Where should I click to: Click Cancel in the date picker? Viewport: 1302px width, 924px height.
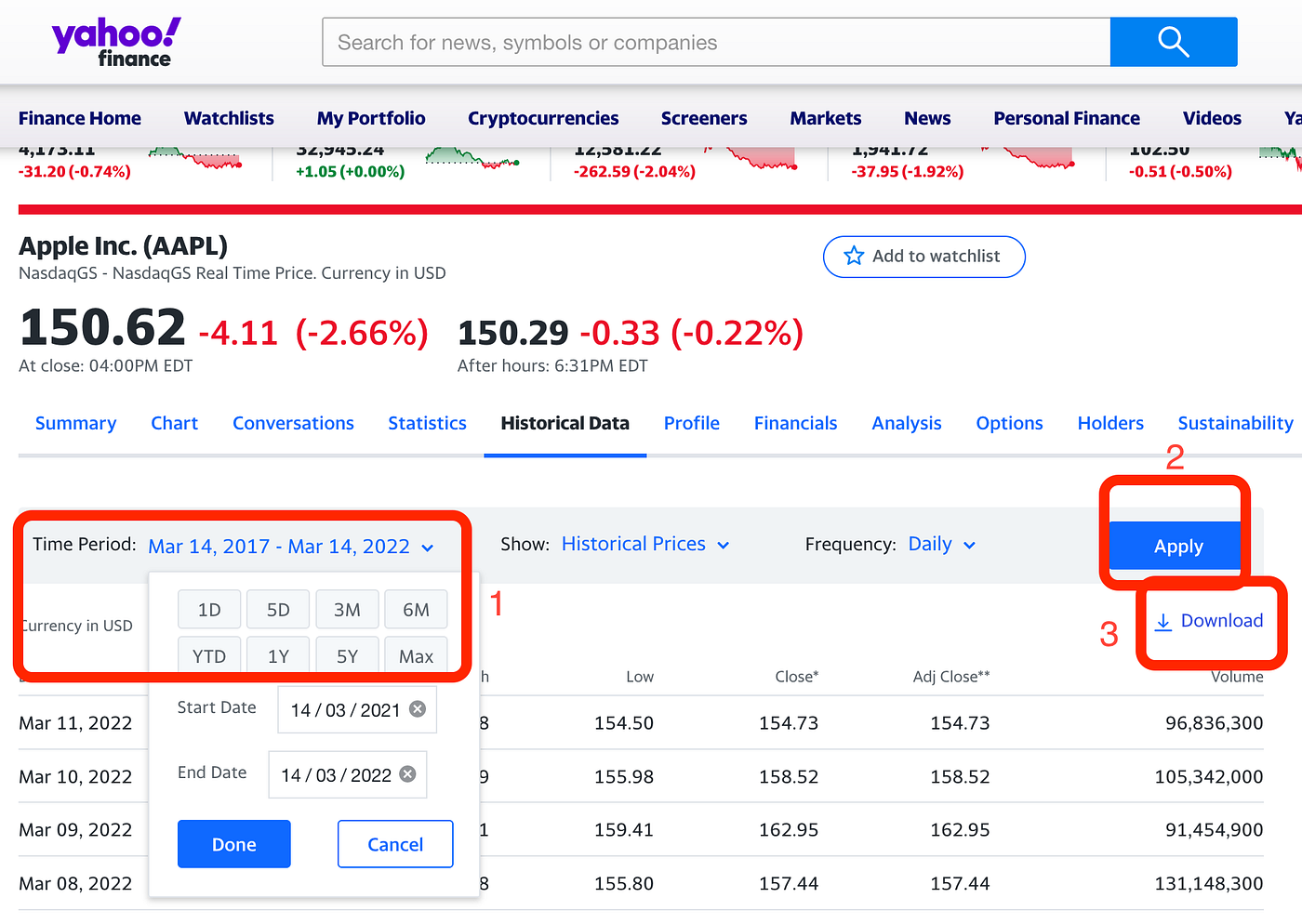click(x=395, y=844)
